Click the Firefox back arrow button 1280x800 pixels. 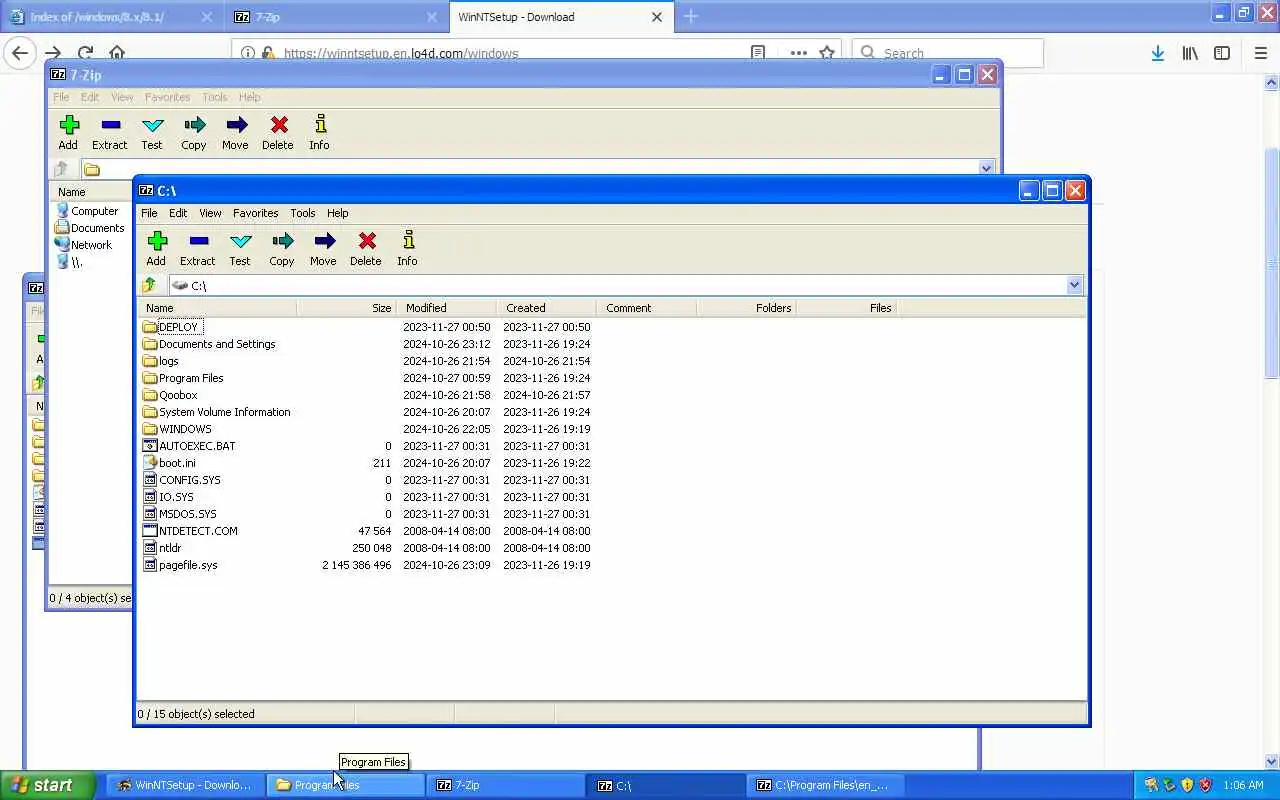[x=20, y=53]
